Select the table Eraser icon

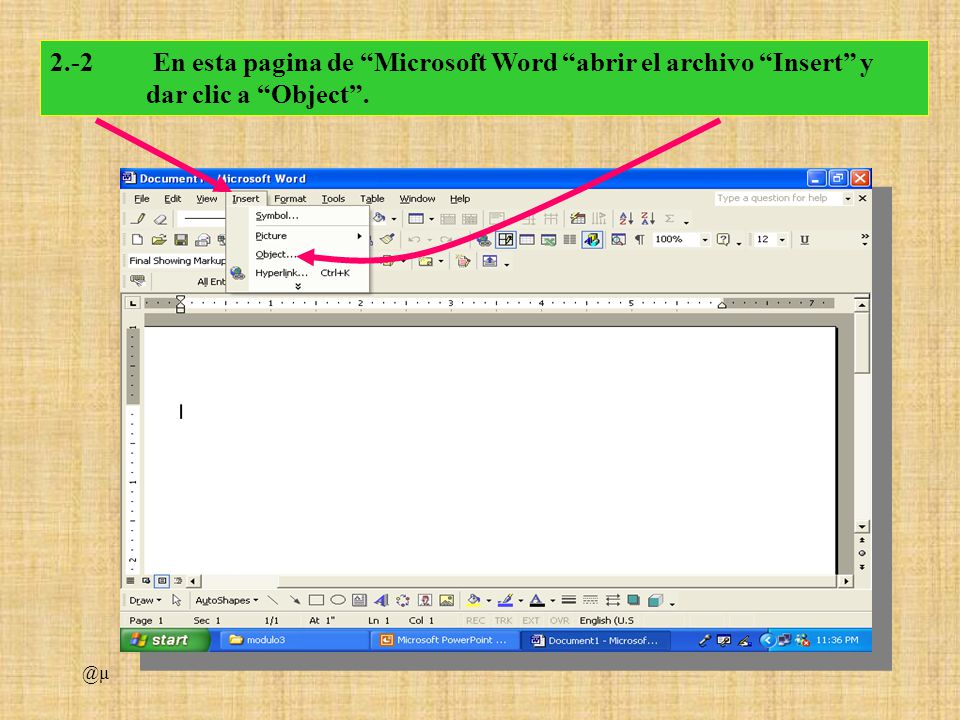coord(160,219)
